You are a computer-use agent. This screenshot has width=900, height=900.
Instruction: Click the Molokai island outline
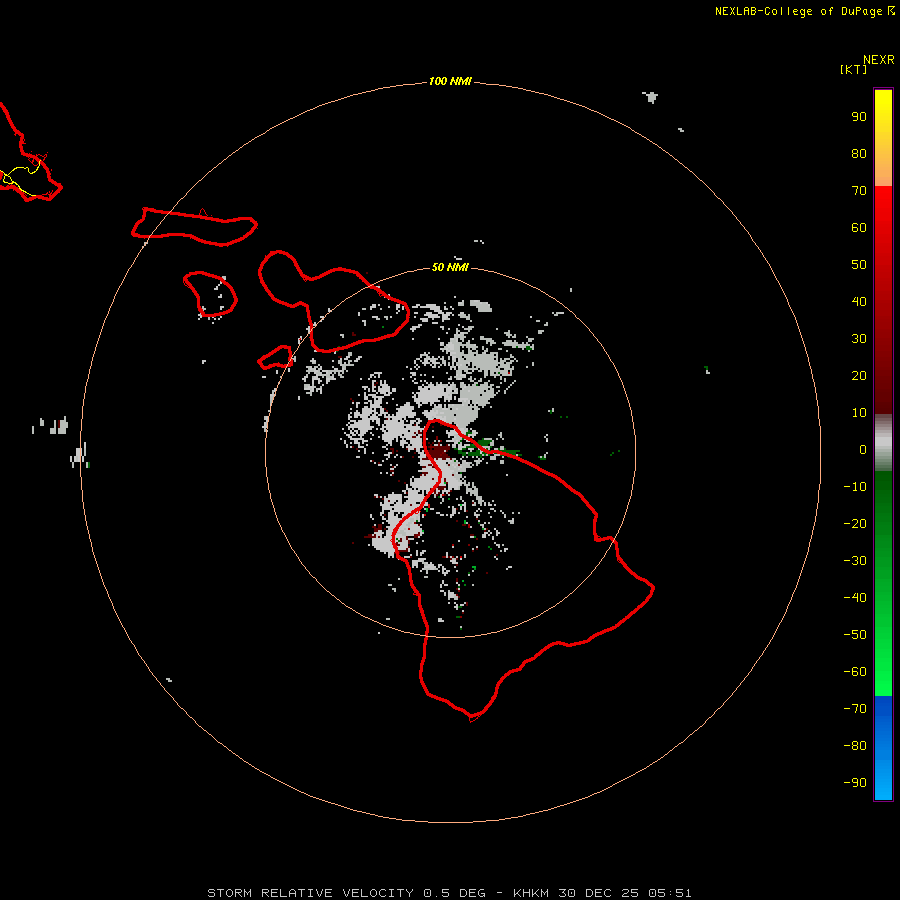tap(194, 226)
